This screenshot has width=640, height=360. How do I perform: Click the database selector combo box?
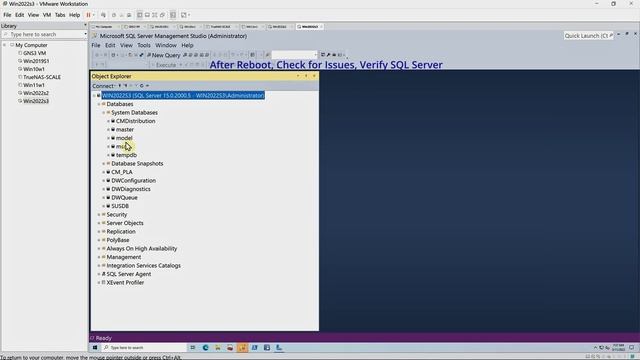click(294, 55)
